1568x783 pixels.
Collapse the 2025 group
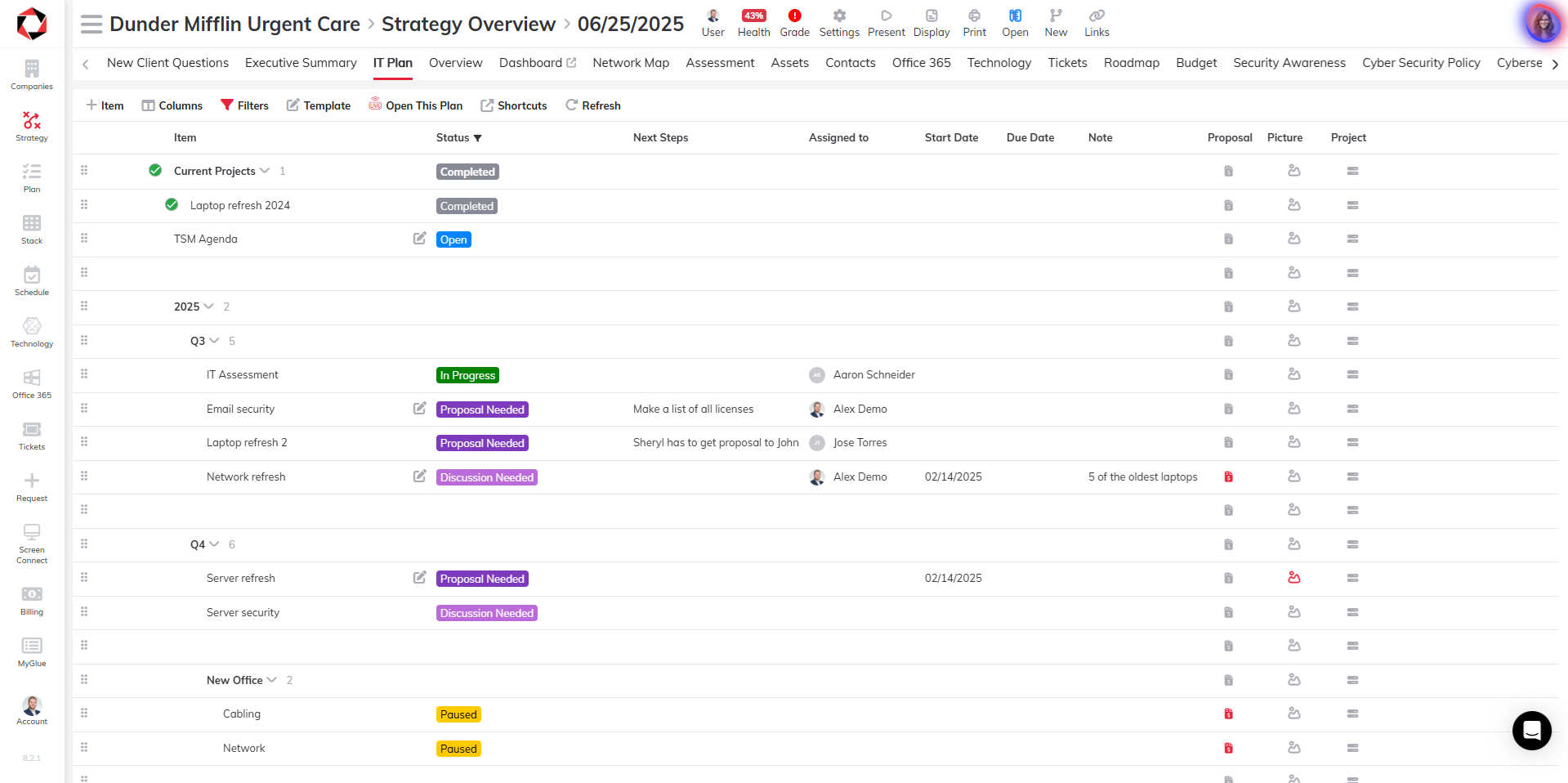(x=208, y=306)
